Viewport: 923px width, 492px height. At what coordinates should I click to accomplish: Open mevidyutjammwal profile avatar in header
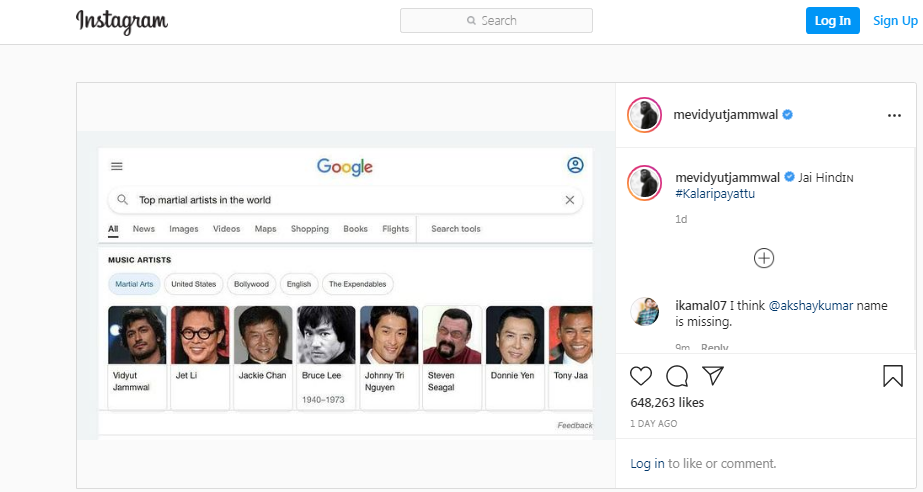pyautogui.click(x=645, y=115)
